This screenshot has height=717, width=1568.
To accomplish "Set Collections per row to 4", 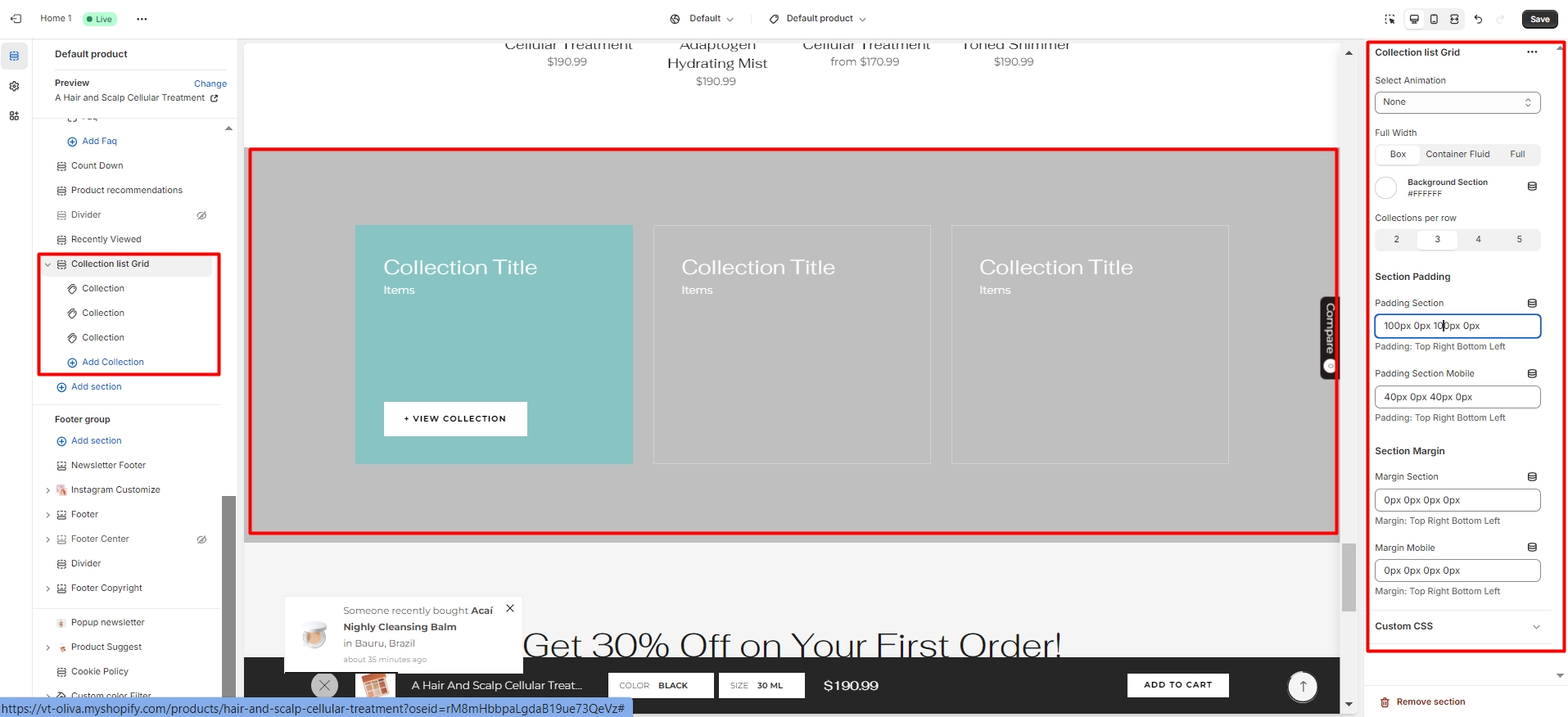I will [1478, 240].
